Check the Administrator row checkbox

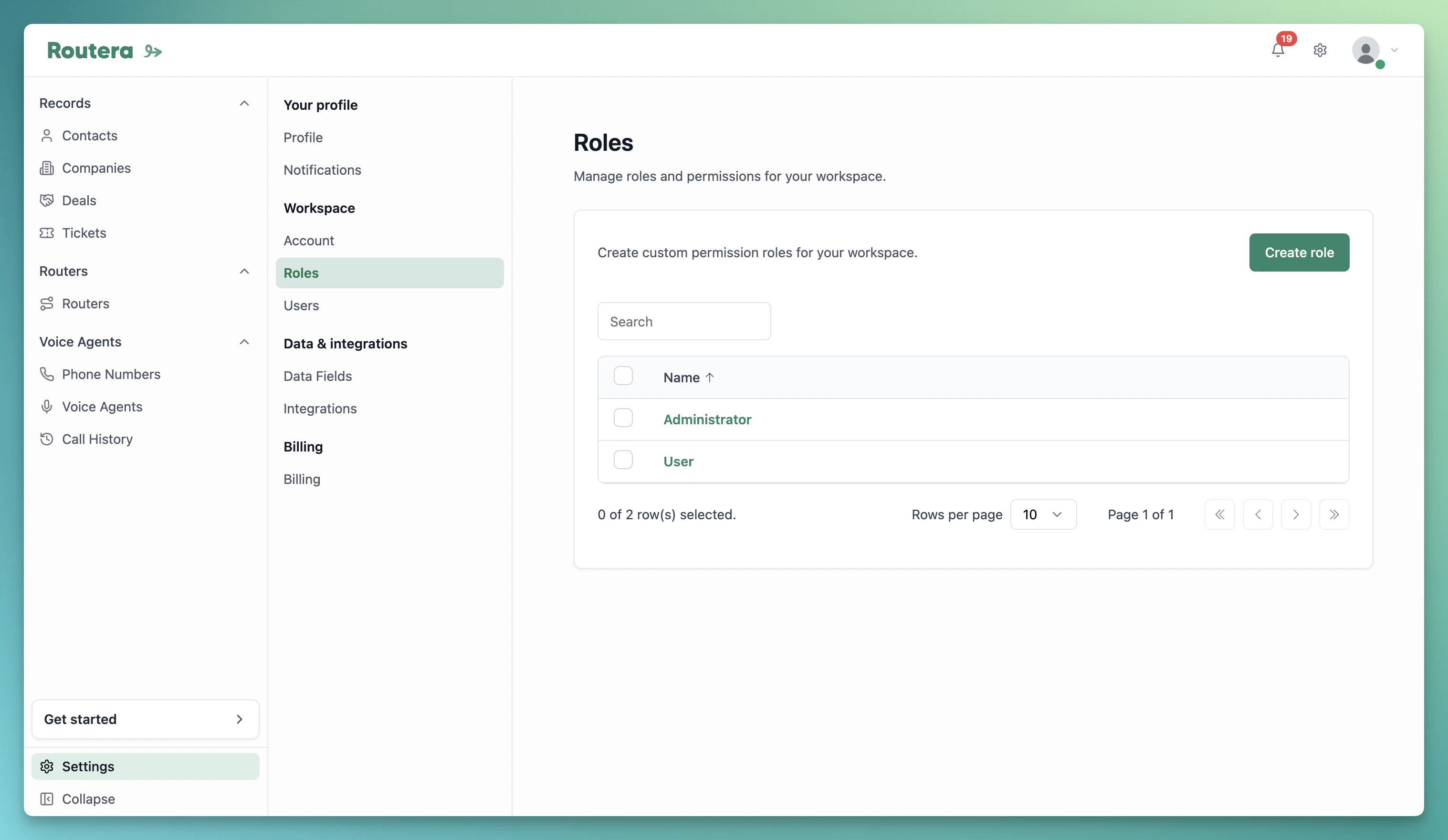(x=623, y=418)
